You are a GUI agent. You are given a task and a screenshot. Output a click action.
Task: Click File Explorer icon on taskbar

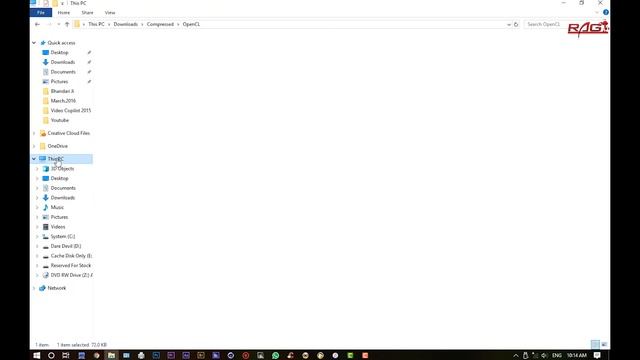click(x=111, y=356)
